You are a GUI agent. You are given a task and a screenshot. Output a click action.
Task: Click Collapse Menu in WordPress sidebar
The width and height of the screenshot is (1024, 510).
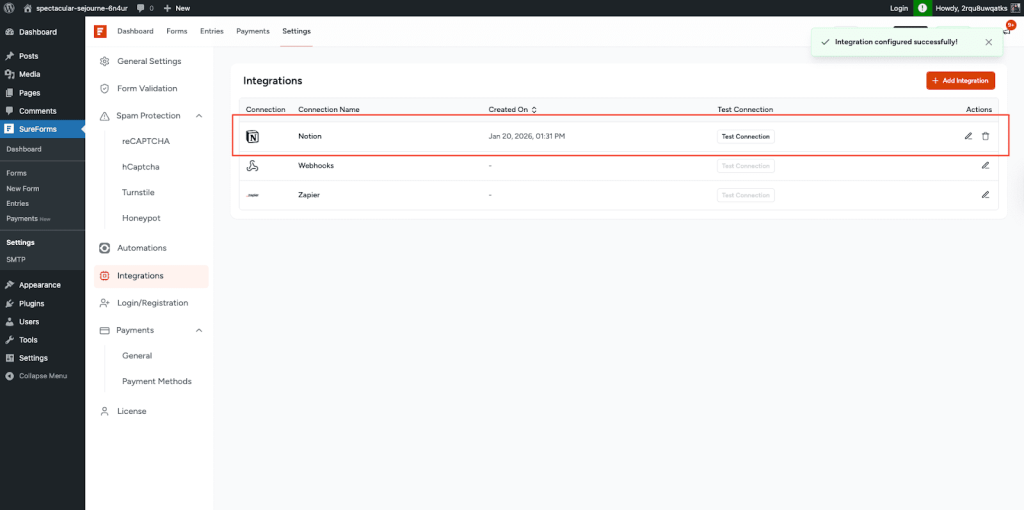click(x=42, y=376)
